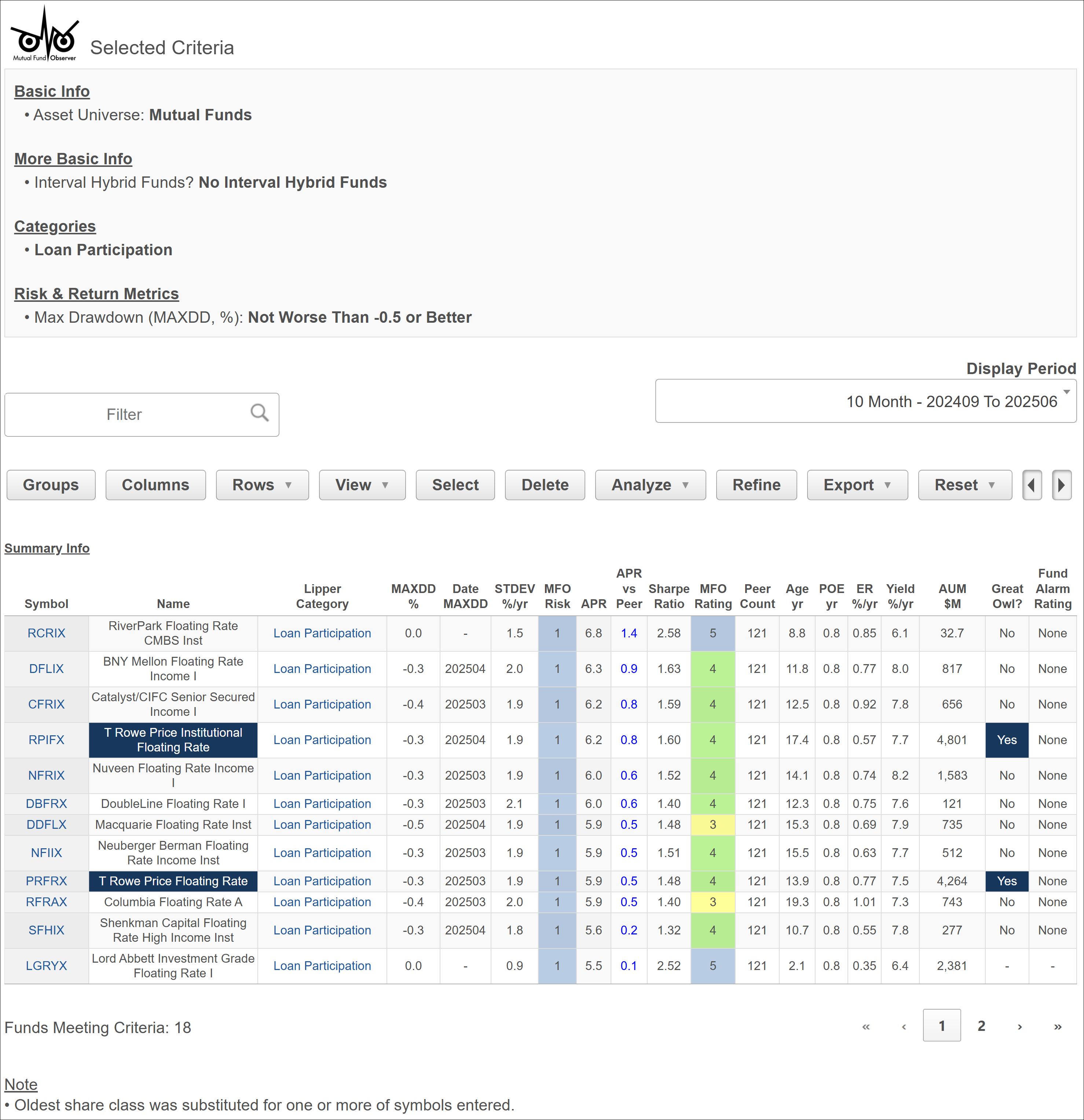Screen dimensions: 1084x1120
Task: Click the green MFO Rating 4 cell for DFLIX
Action: coord(713,669)
